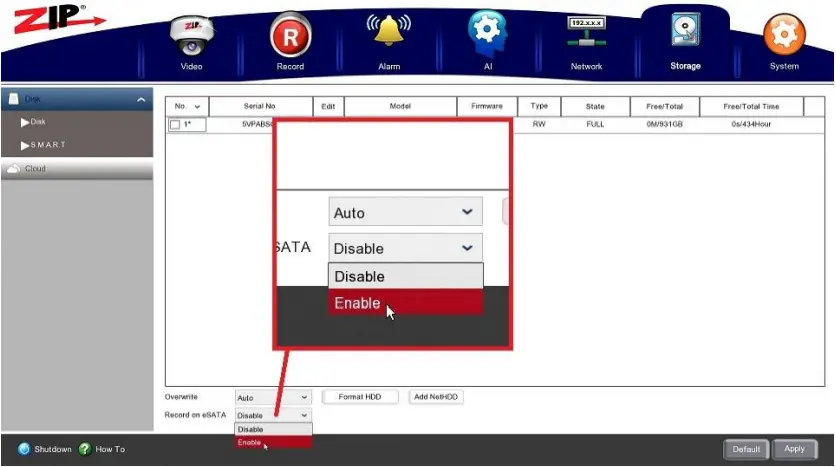This screenshot has height=467, width=836.
Task: Click the Type column header
Action: (539, 106)
